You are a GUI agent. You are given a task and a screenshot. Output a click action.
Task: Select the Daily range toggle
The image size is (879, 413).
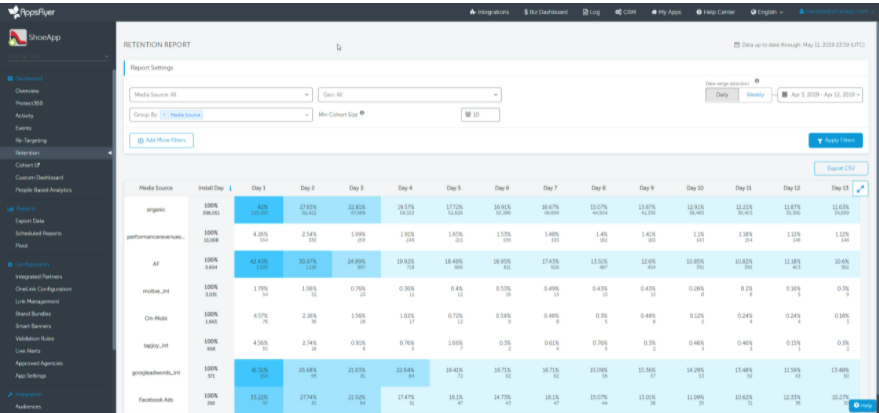(722, 95)
